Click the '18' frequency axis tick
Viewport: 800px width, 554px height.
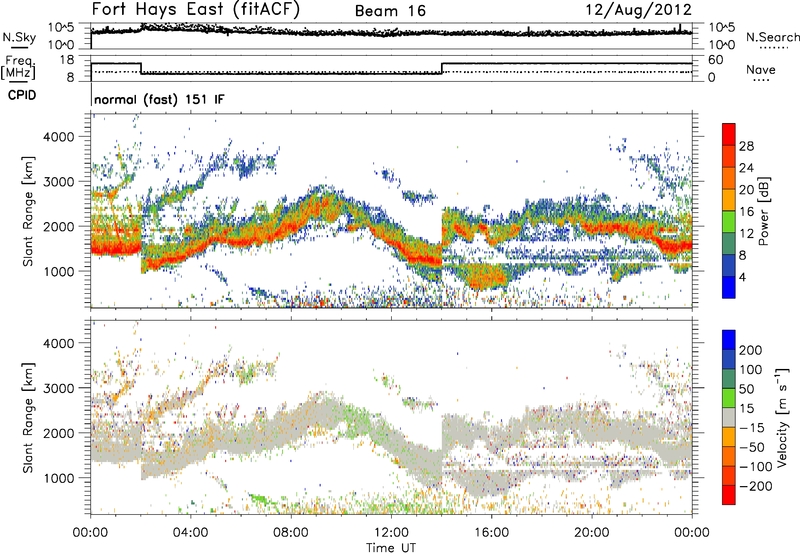point(67,60)
